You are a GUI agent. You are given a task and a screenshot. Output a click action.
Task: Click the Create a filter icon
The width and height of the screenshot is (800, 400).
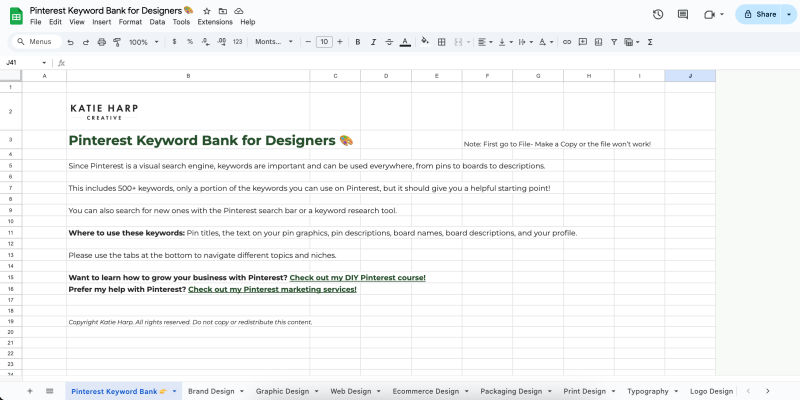click(614, 42)
